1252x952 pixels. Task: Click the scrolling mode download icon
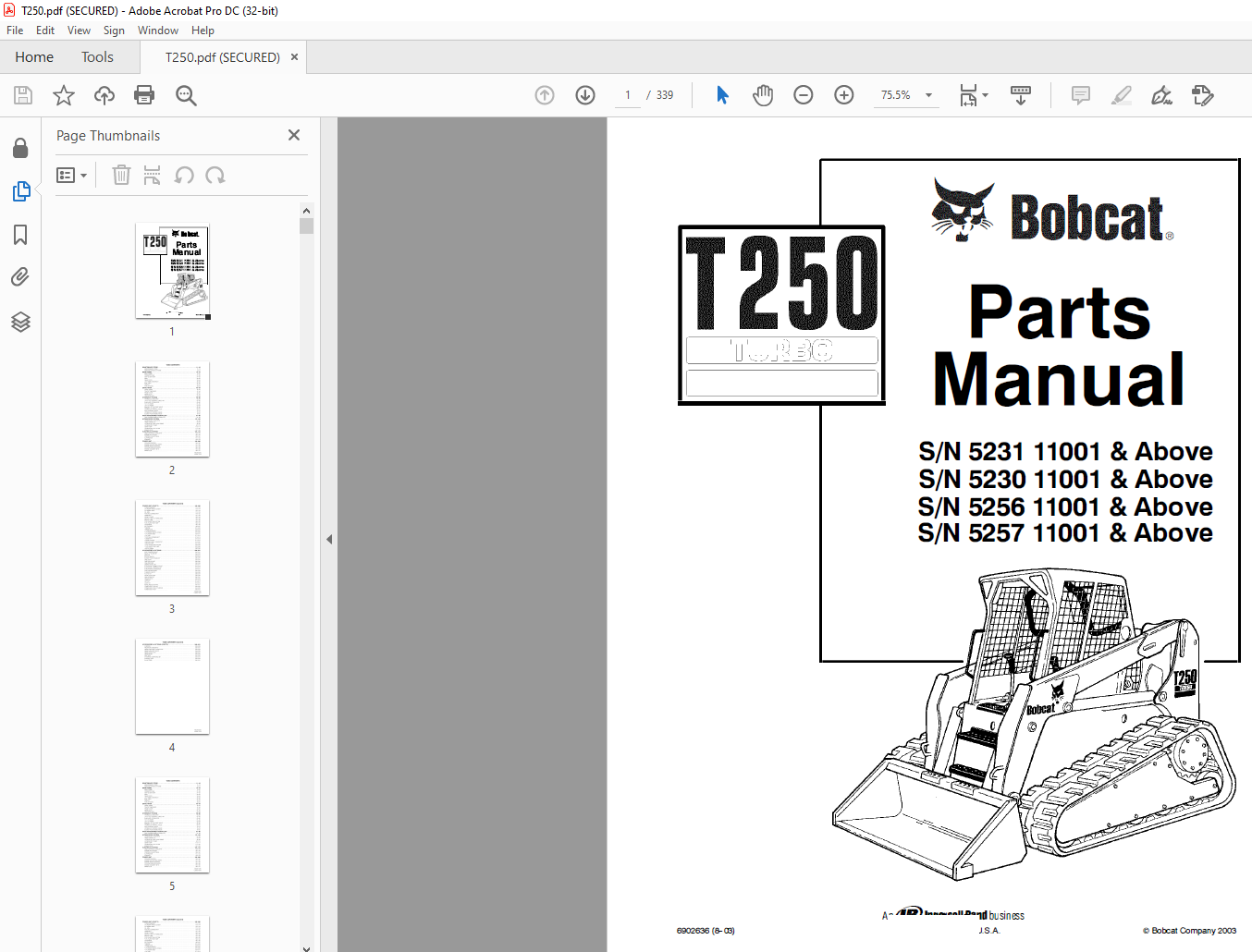coord(1021,95)
